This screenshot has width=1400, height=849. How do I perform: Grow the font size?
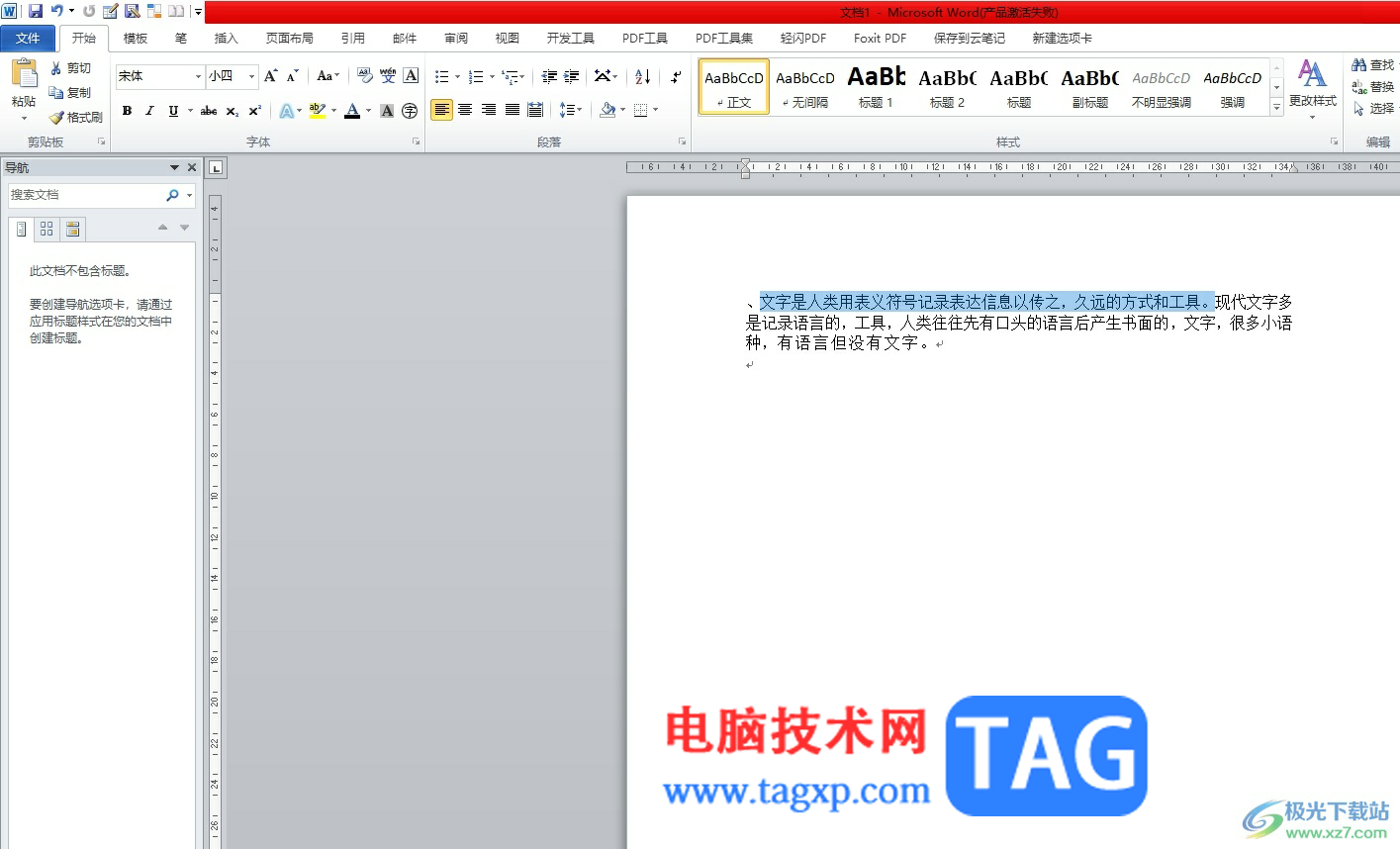point(270,76)
